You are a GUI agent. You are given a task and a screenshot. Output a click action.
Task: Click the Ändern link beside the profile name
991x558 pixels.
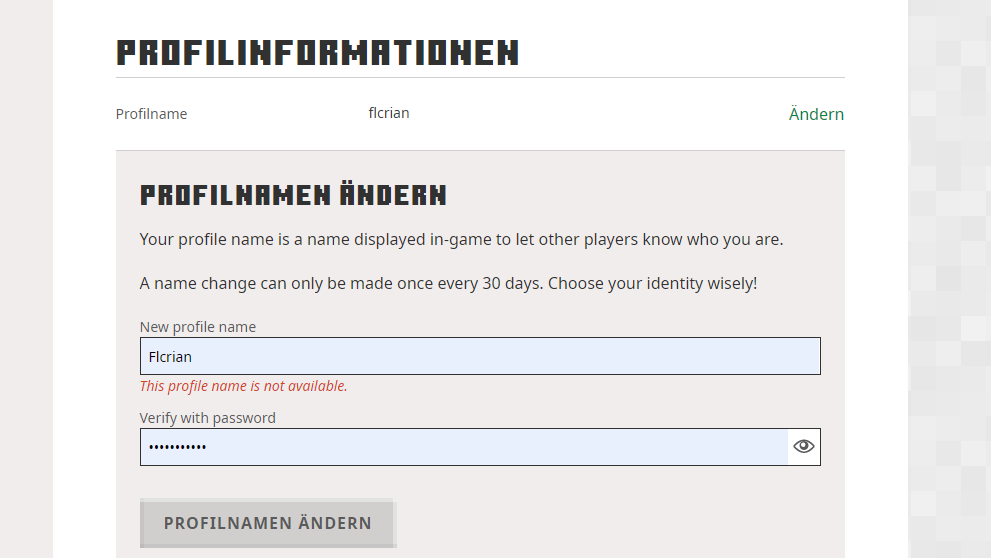[816, 114]
